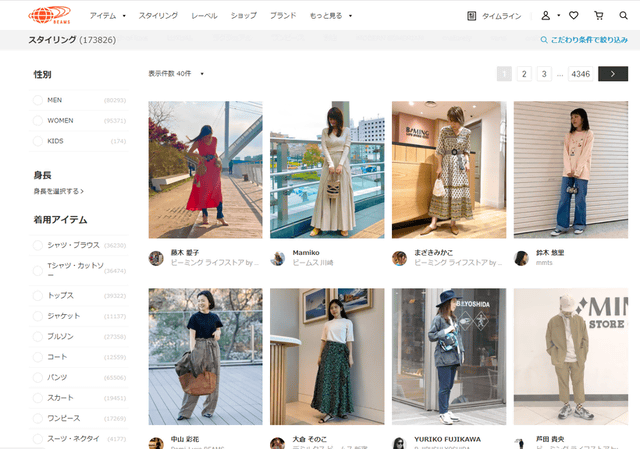Check トップス item filter
640x449 pixels.
(38, 296)
